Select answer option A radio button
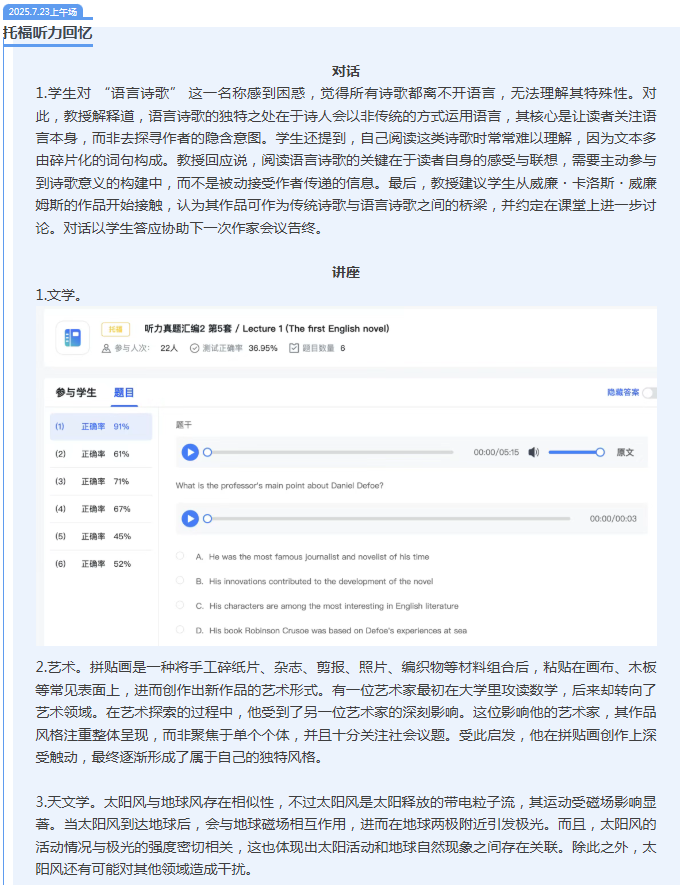 point(180,556)
